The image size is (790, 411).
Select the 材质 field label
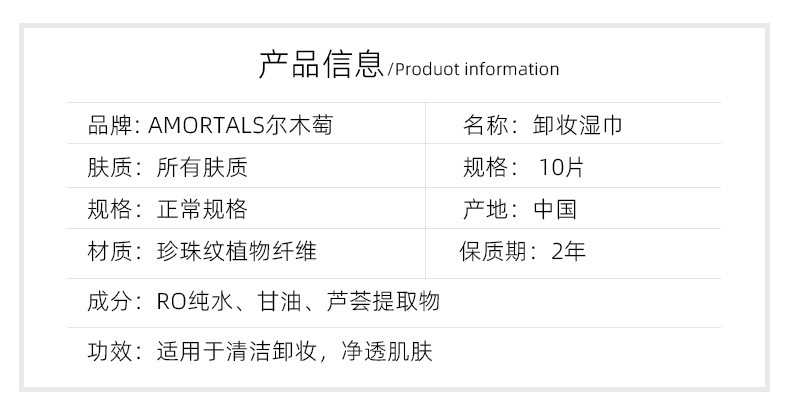click(109, 251)
